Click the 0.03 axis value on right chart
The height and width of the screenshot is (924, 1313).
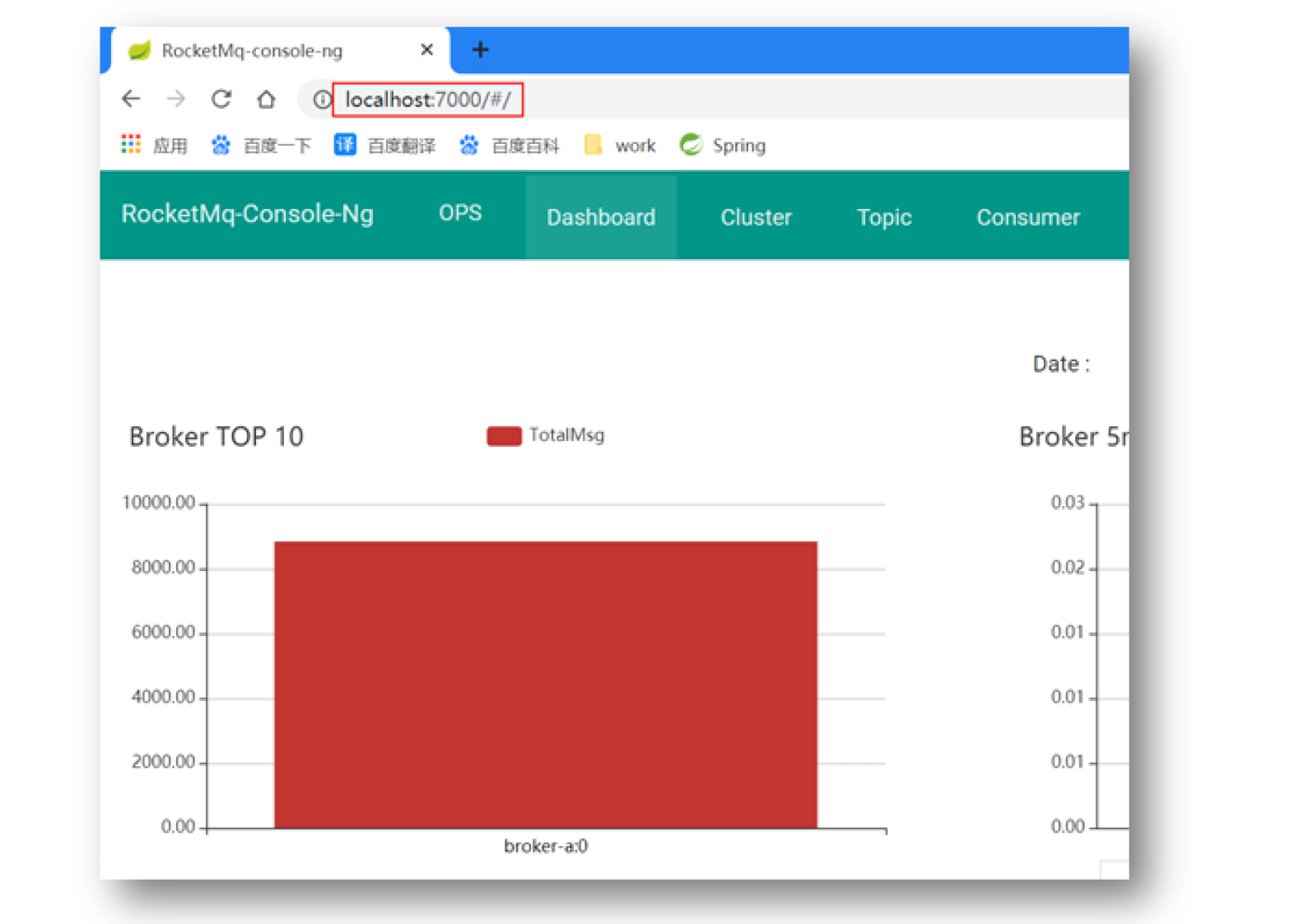(x=1068, y=502)
